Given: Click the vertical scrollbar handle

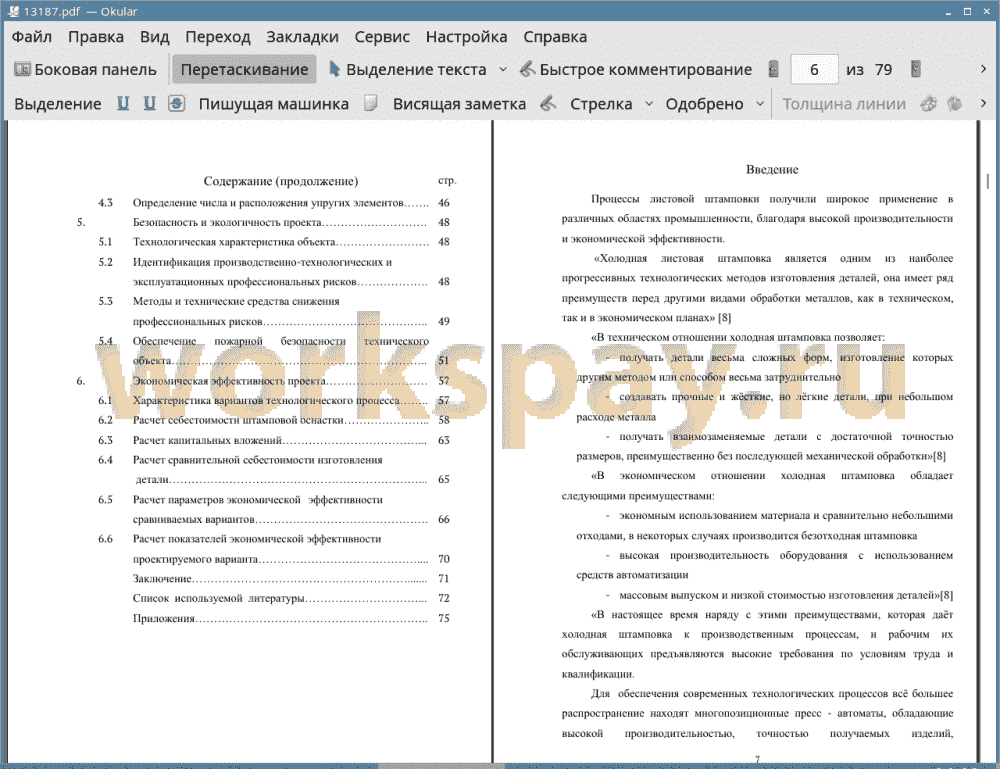Looking at the screenshot, I should click(987, 180).
